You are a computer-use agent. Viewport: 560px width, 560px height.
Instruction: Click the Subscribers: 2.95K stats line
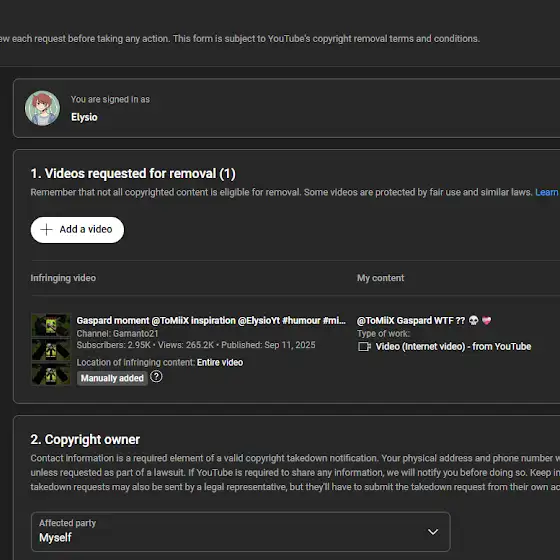coord(196,345)
